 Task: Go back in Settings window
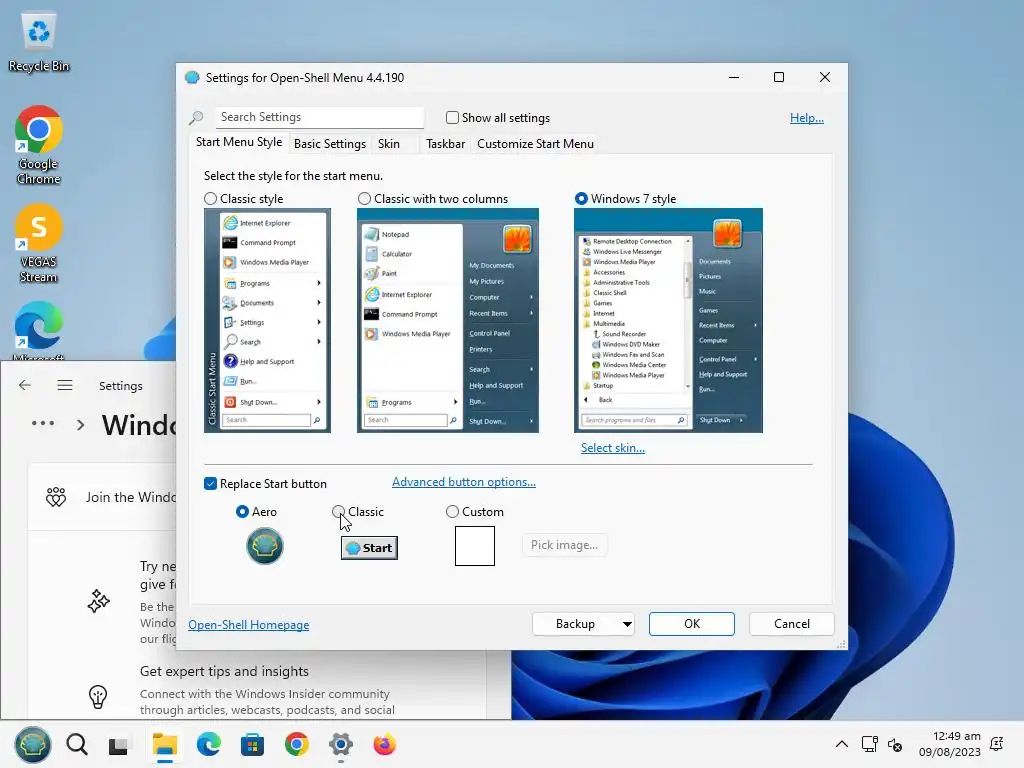point(25,385)
